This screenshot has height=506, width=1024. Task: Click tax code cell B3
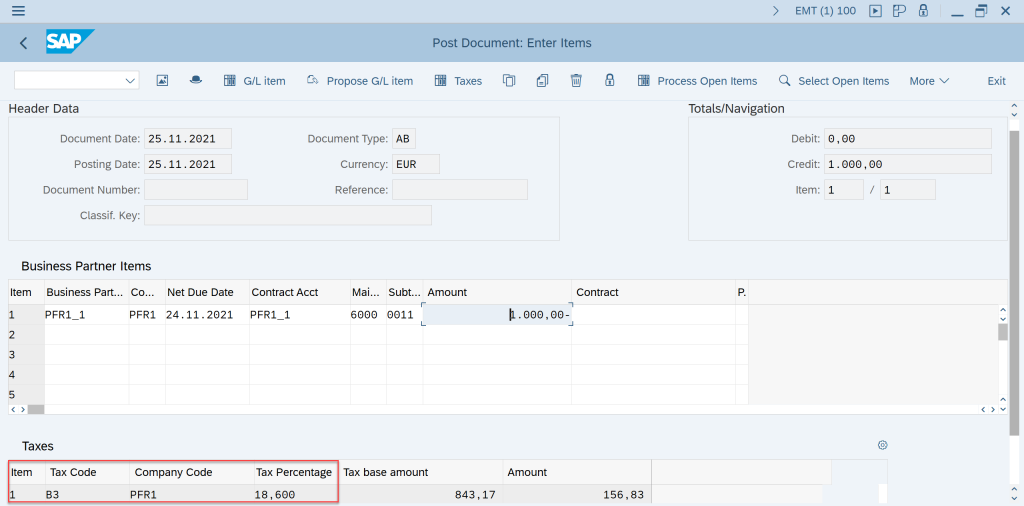(x=87, y=495)
